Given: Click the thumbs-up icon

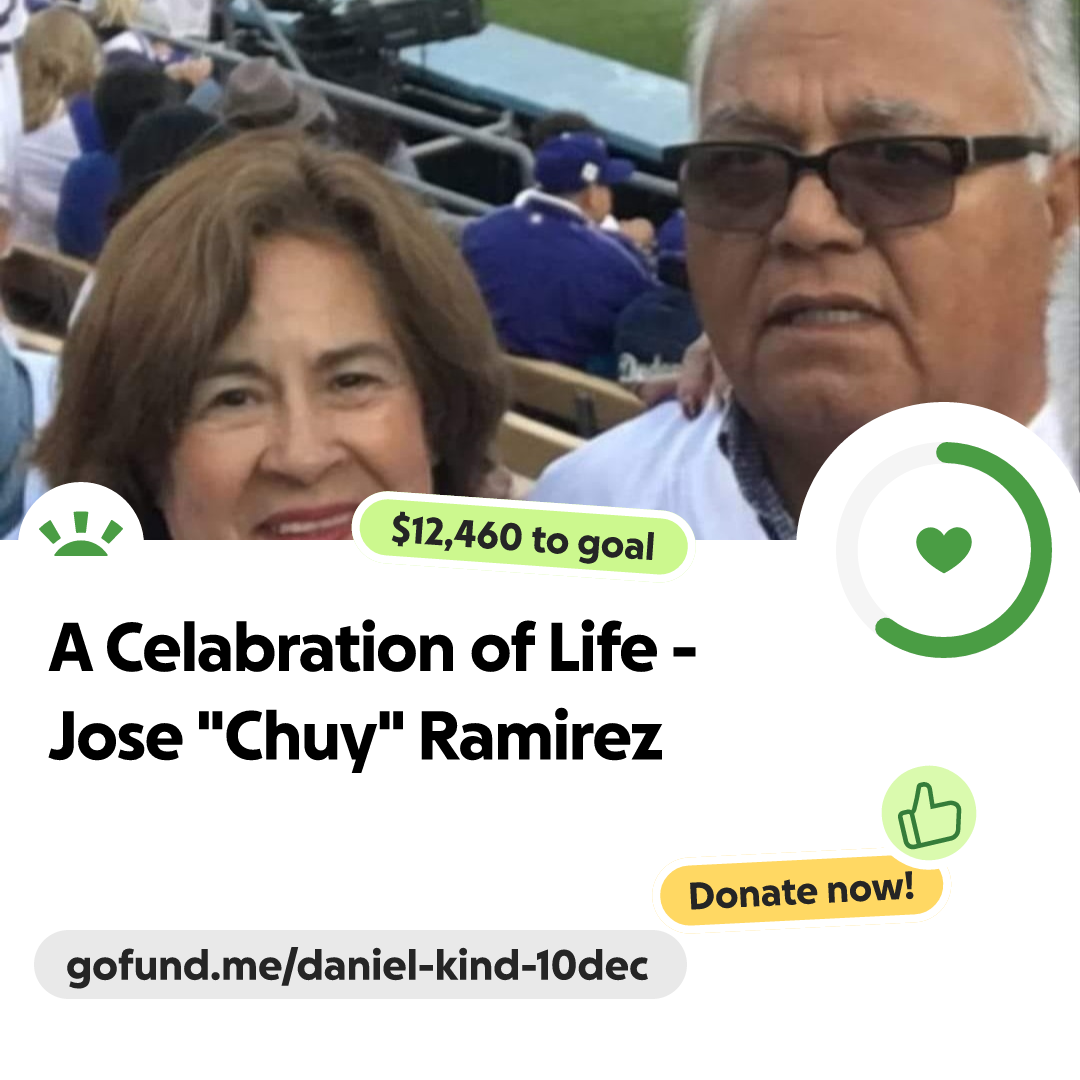Looking at the screenshot, I should [x=929, y=813].
